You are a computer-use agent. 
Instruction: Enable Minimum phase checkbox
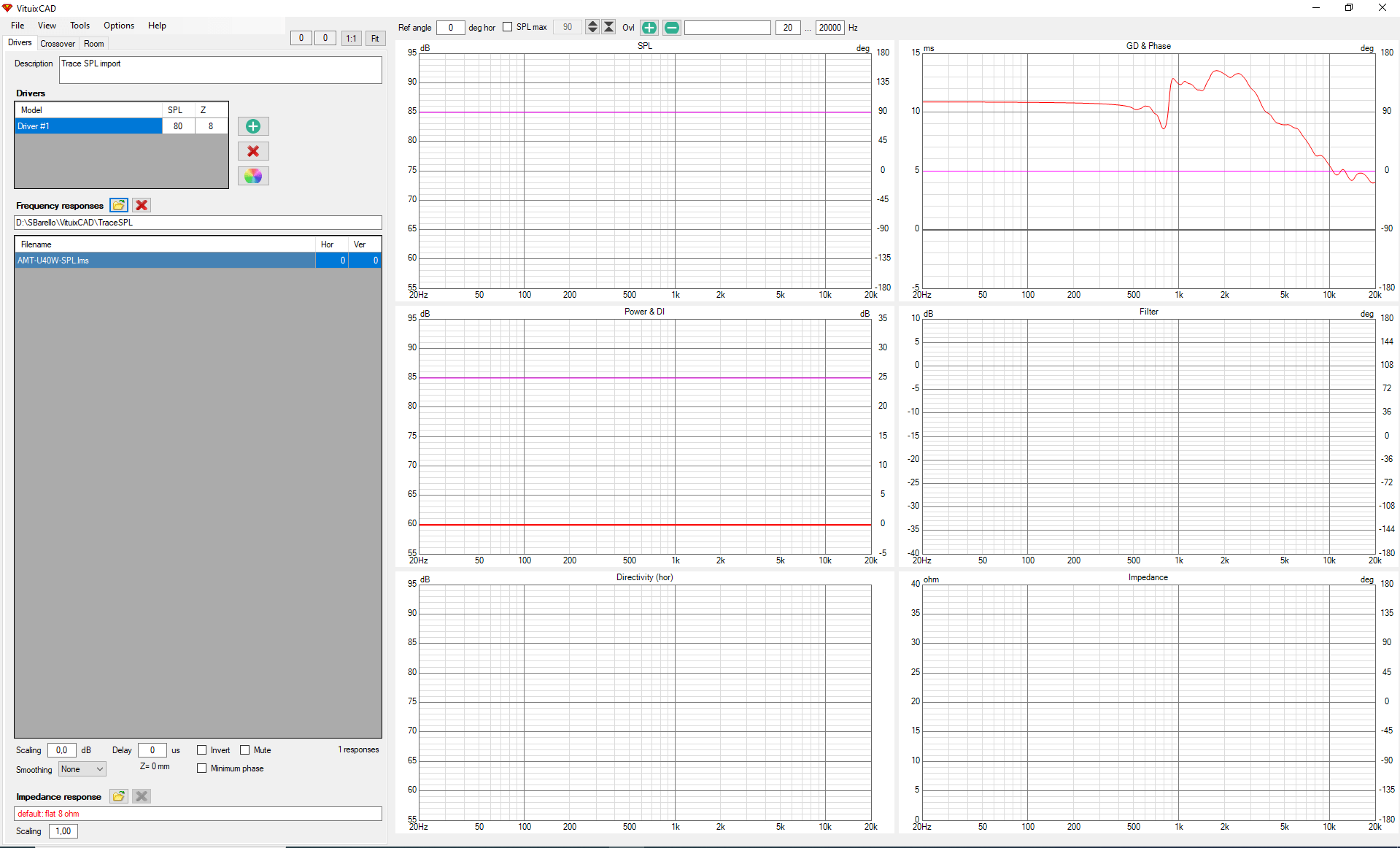[x=202, y=768]
